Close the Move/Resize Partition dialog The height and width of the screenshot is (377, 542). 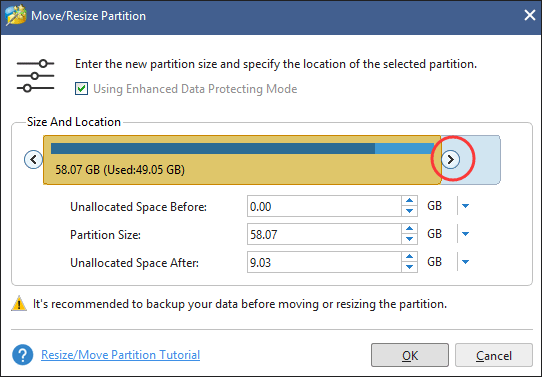coord(530,15)
